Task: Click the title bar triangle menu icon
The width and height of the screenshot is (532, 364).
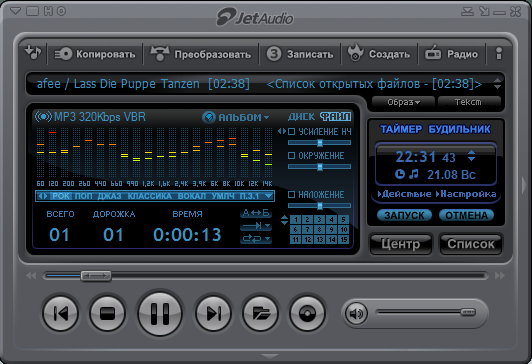Action: (15, 11)
